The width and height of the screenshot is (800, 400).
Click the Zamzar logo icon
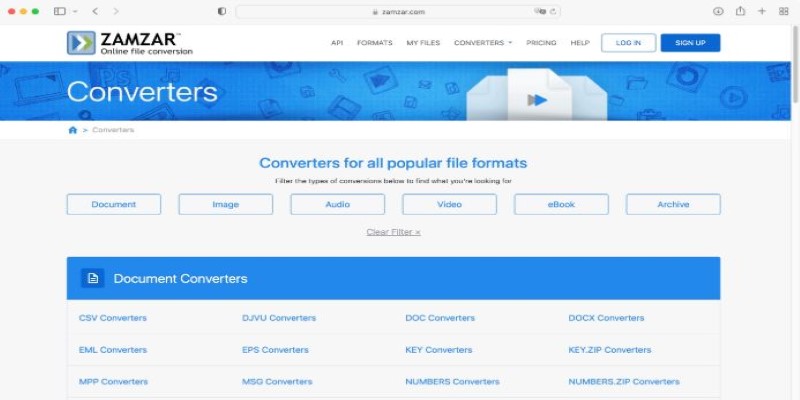coord(81,43)
